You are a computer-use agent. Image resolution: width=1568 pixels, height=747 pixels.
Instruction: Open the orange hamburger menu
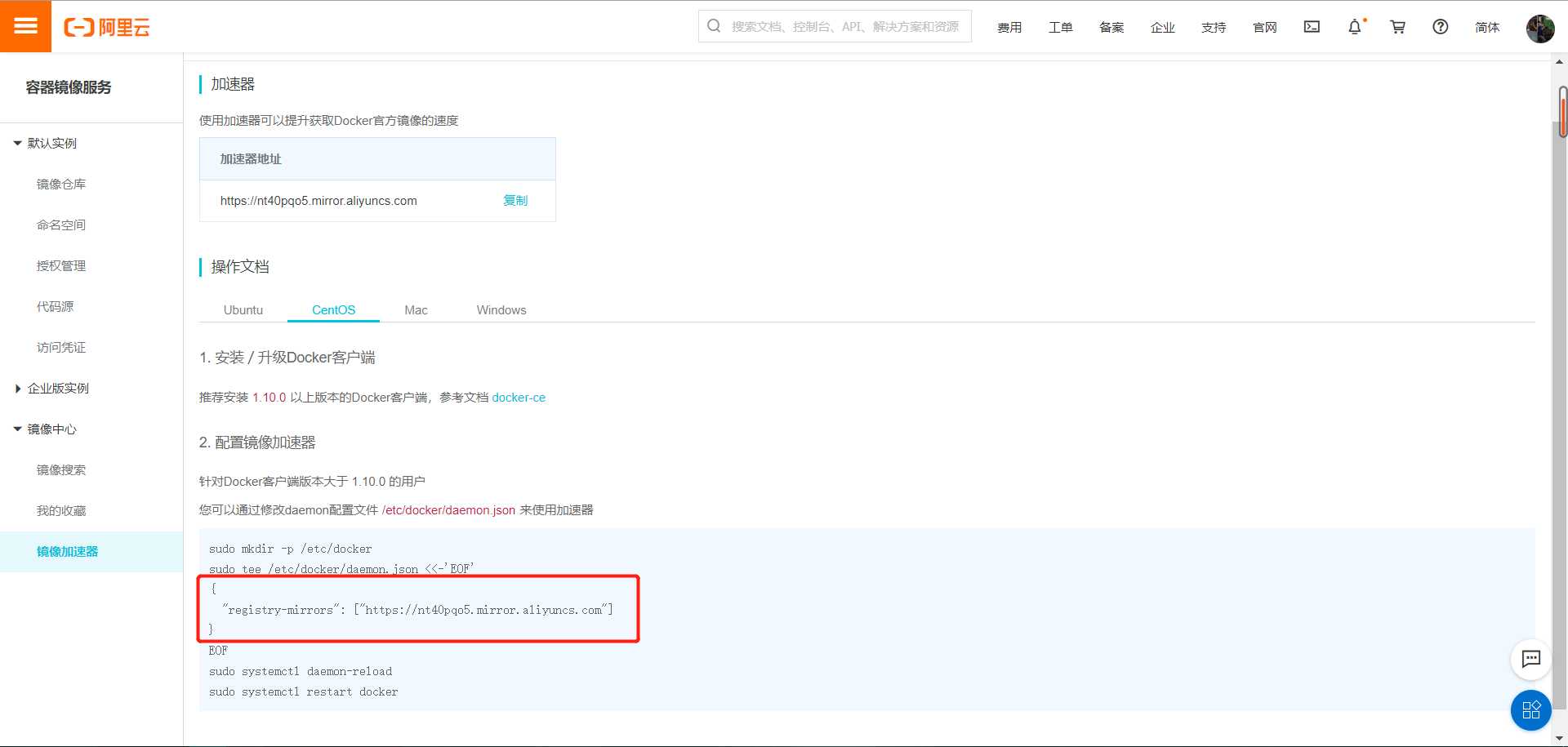(25, 26)
